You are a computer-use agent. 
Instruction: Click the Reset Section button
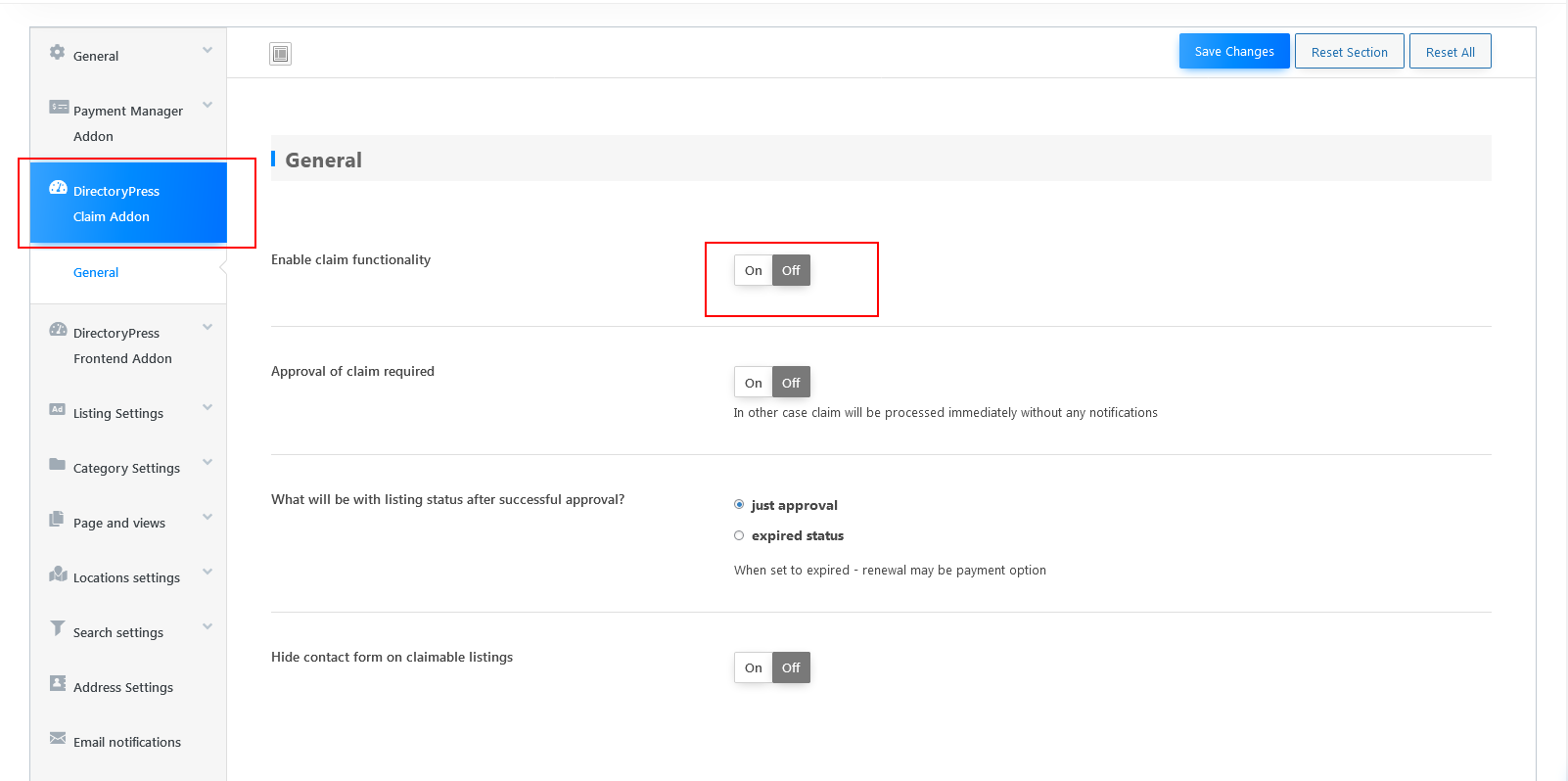click(x=1350, y=51)
